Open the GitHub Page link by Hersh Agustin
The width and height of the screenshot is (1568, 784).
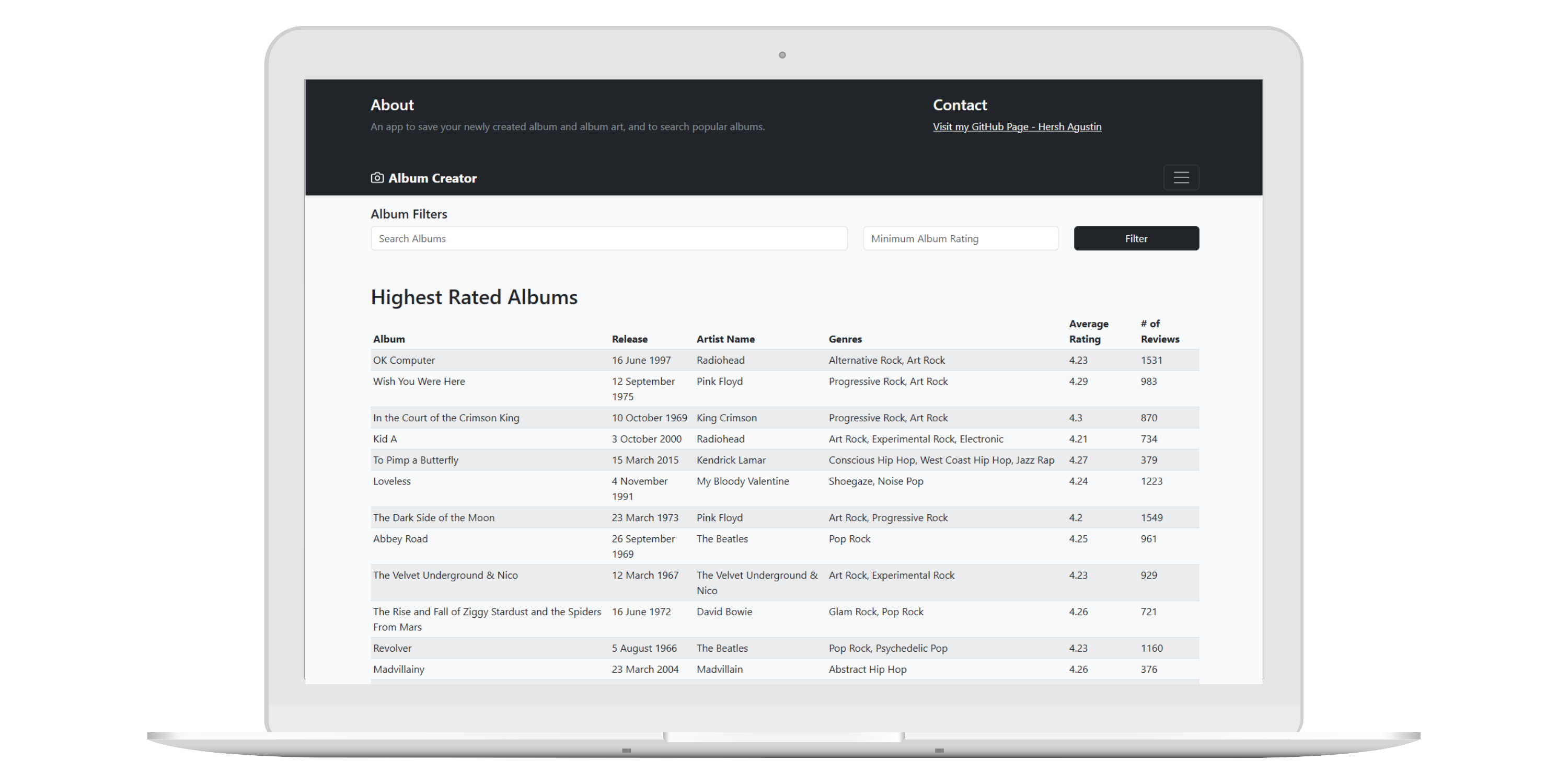pos(1017,126)
